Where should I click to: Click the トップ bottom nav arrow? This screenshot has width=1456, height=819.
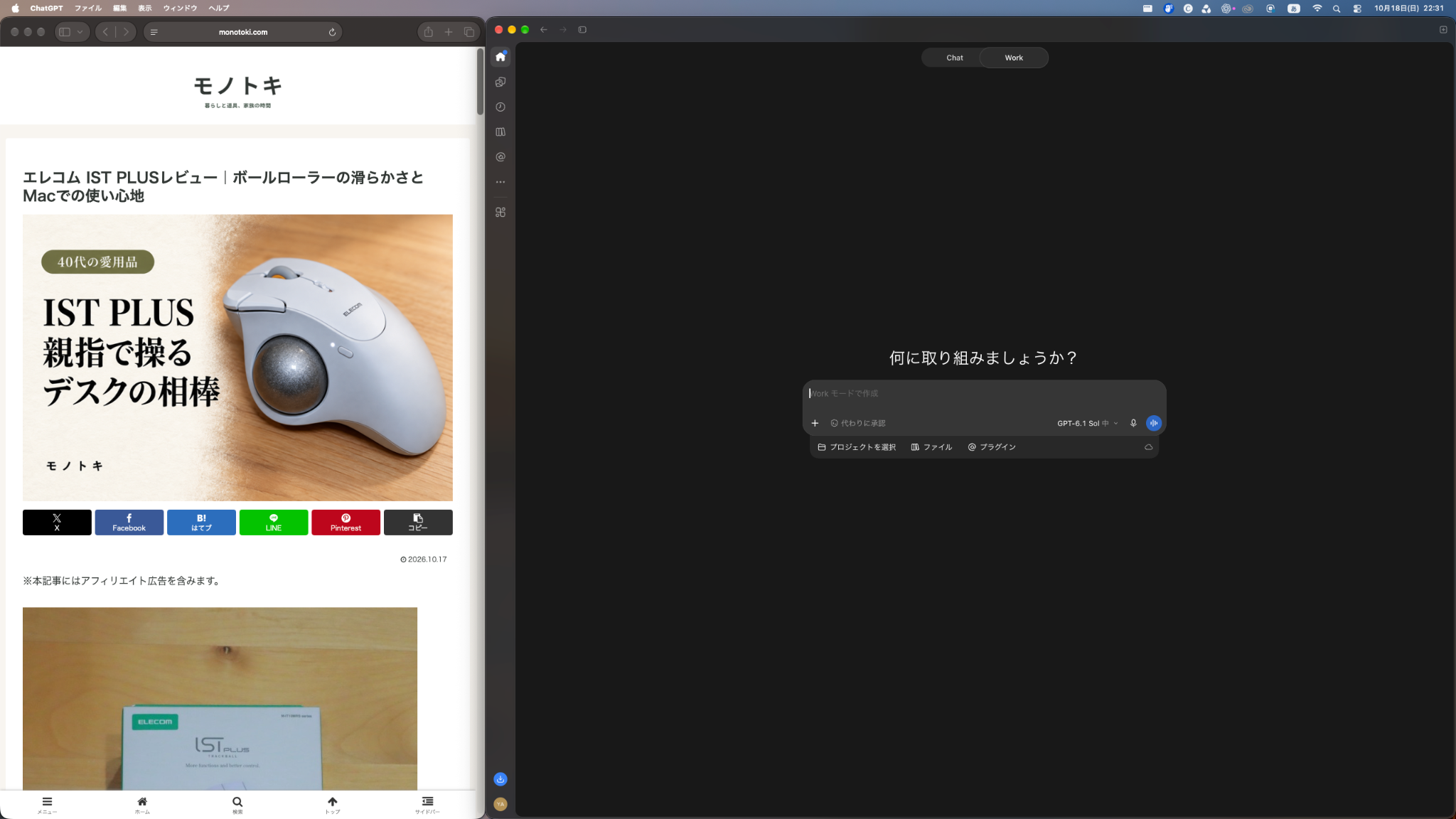333,805
